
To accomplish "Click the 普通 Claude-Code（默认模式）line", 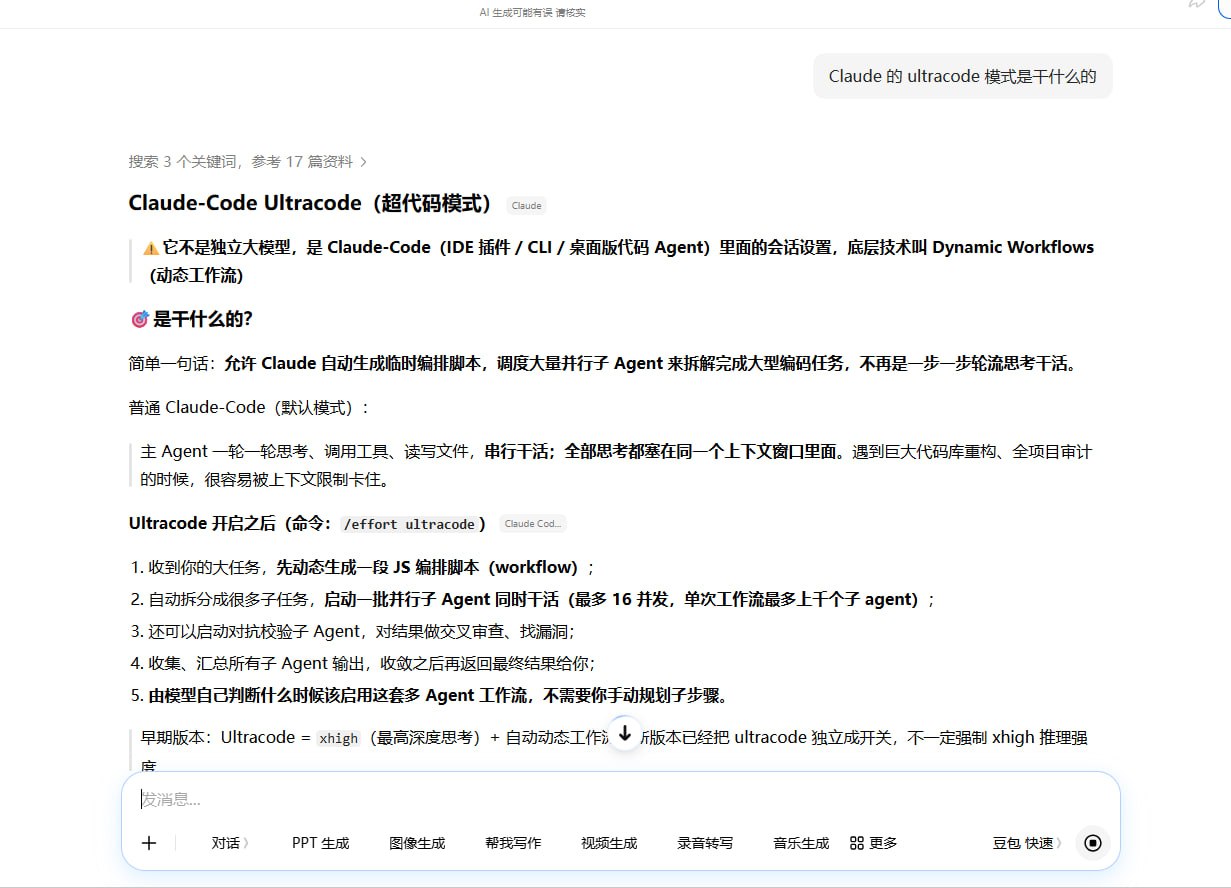I will [249, 407].
